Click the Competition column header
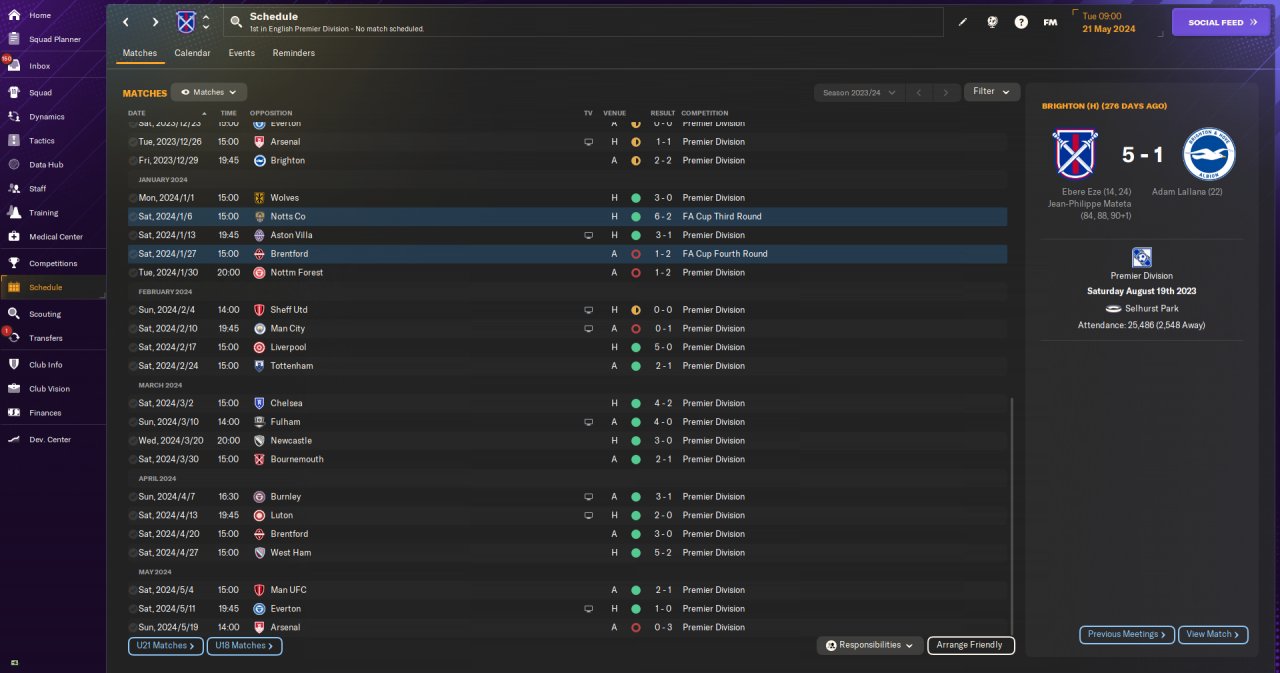Screen dimensions: 1280x673 pos(705,113)
